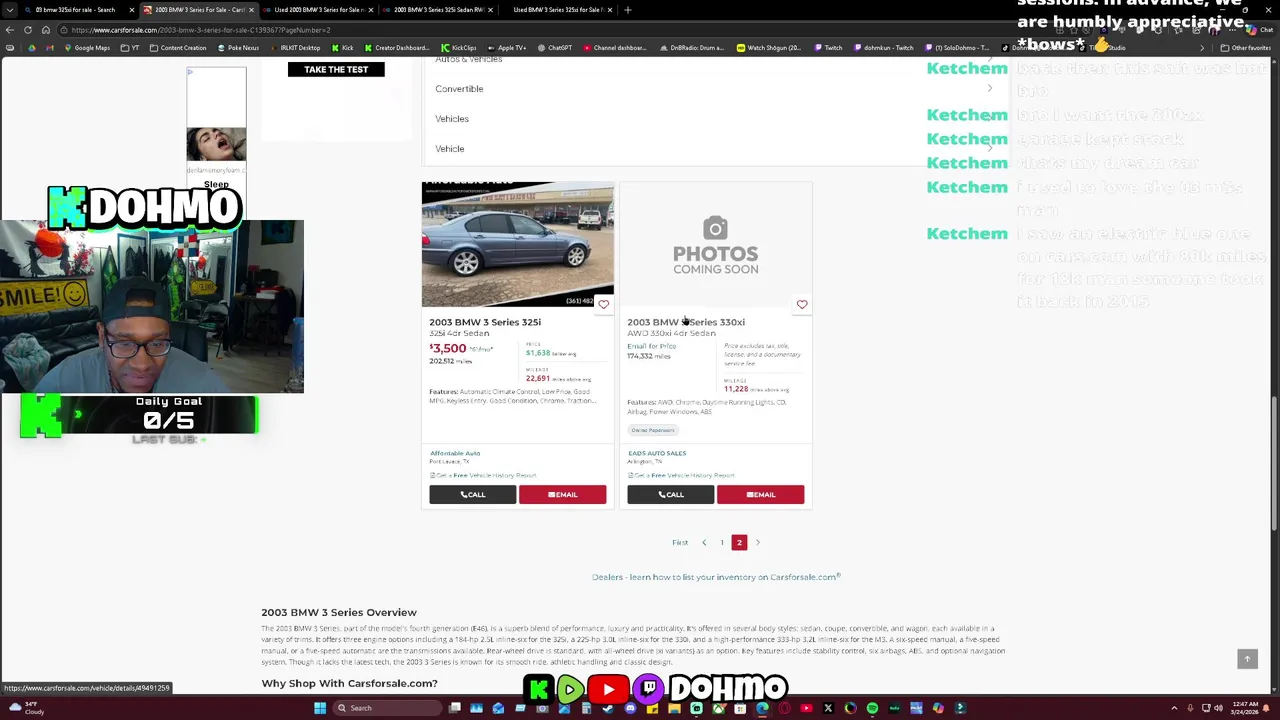
Task: Go to the next results page arrow
Action: [757, 542]
